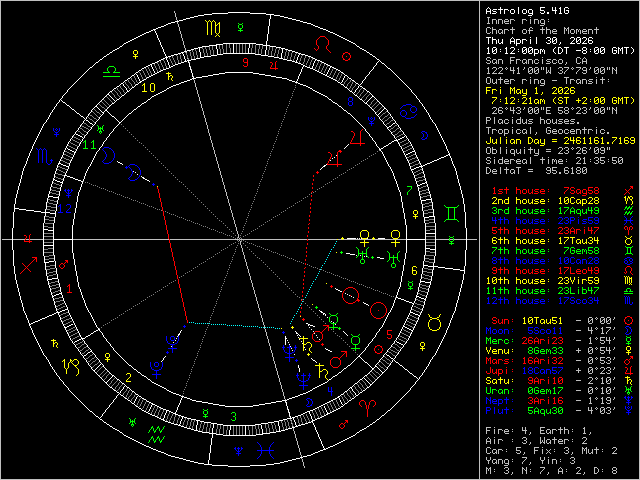
Task: Click the time '10:12:00pm (DT -8:00 GMT)'
Action: [560, 51]
